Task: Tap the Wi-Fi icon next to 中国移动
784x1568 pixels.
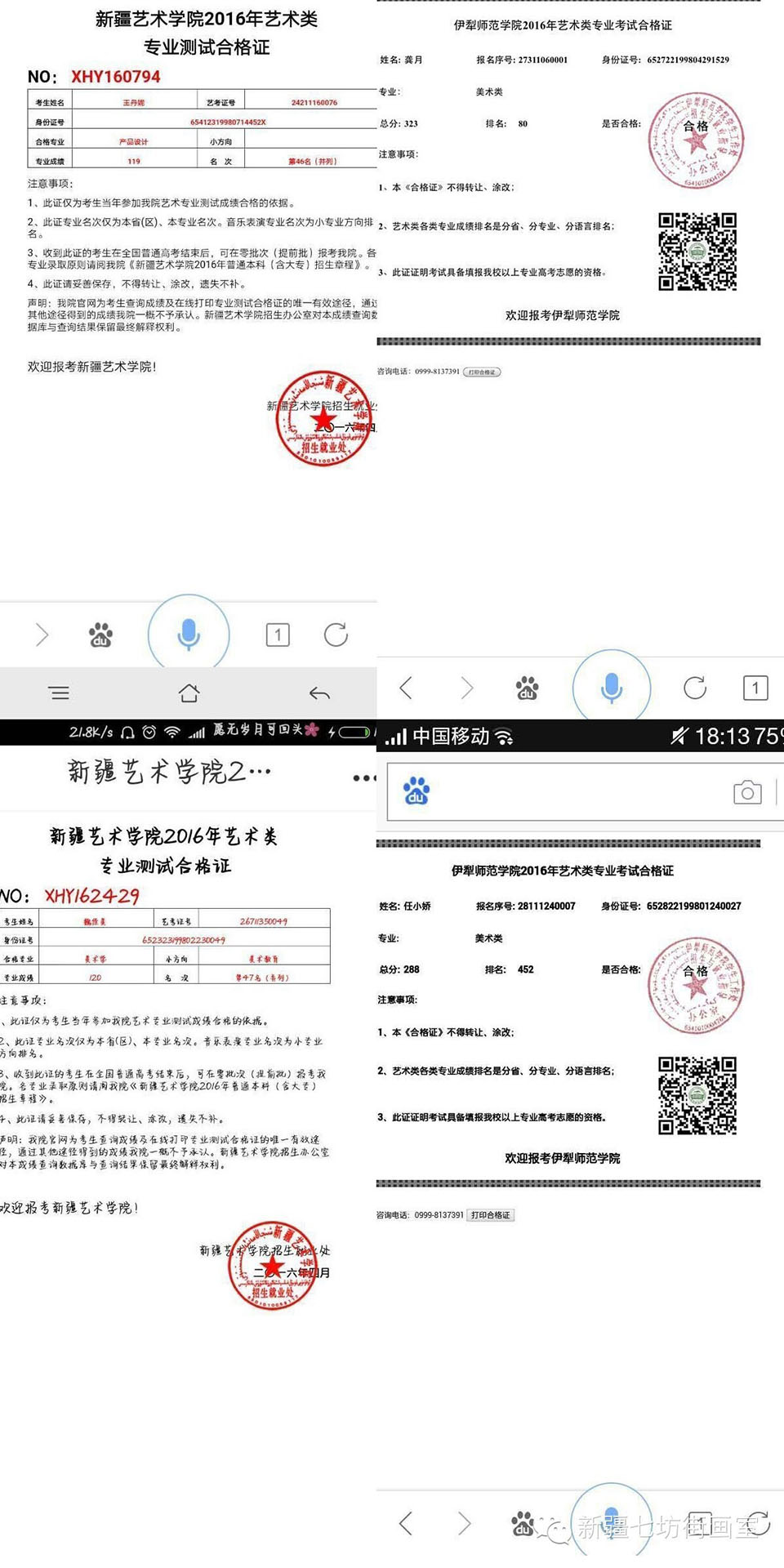Action: pyautogui.click(x=505, y=737)
